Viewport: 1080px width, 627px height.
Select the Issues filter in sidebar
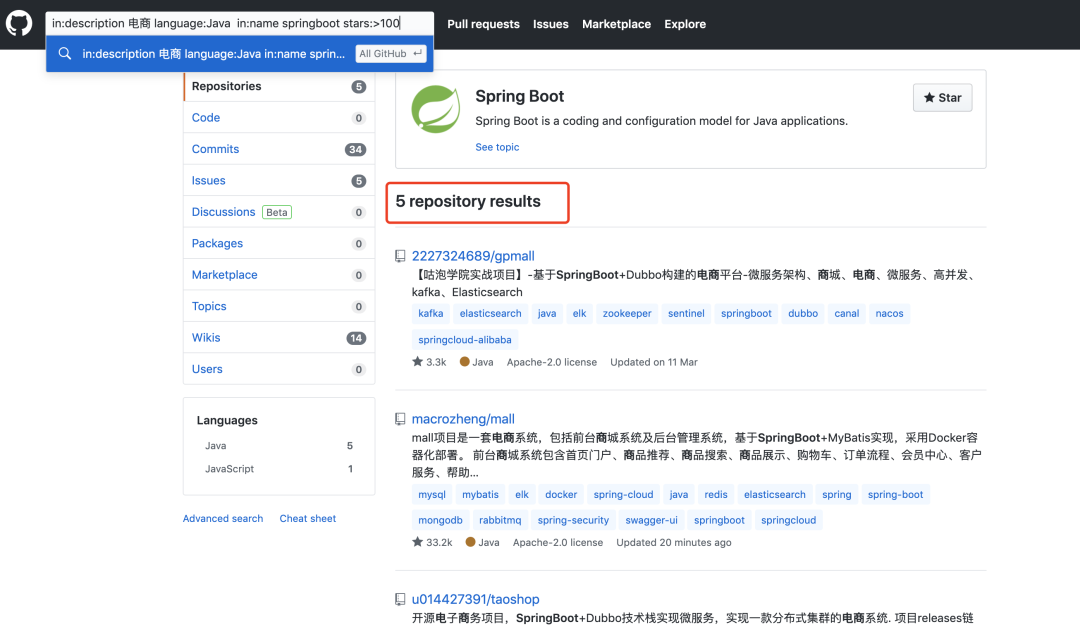tap(279, 181)
